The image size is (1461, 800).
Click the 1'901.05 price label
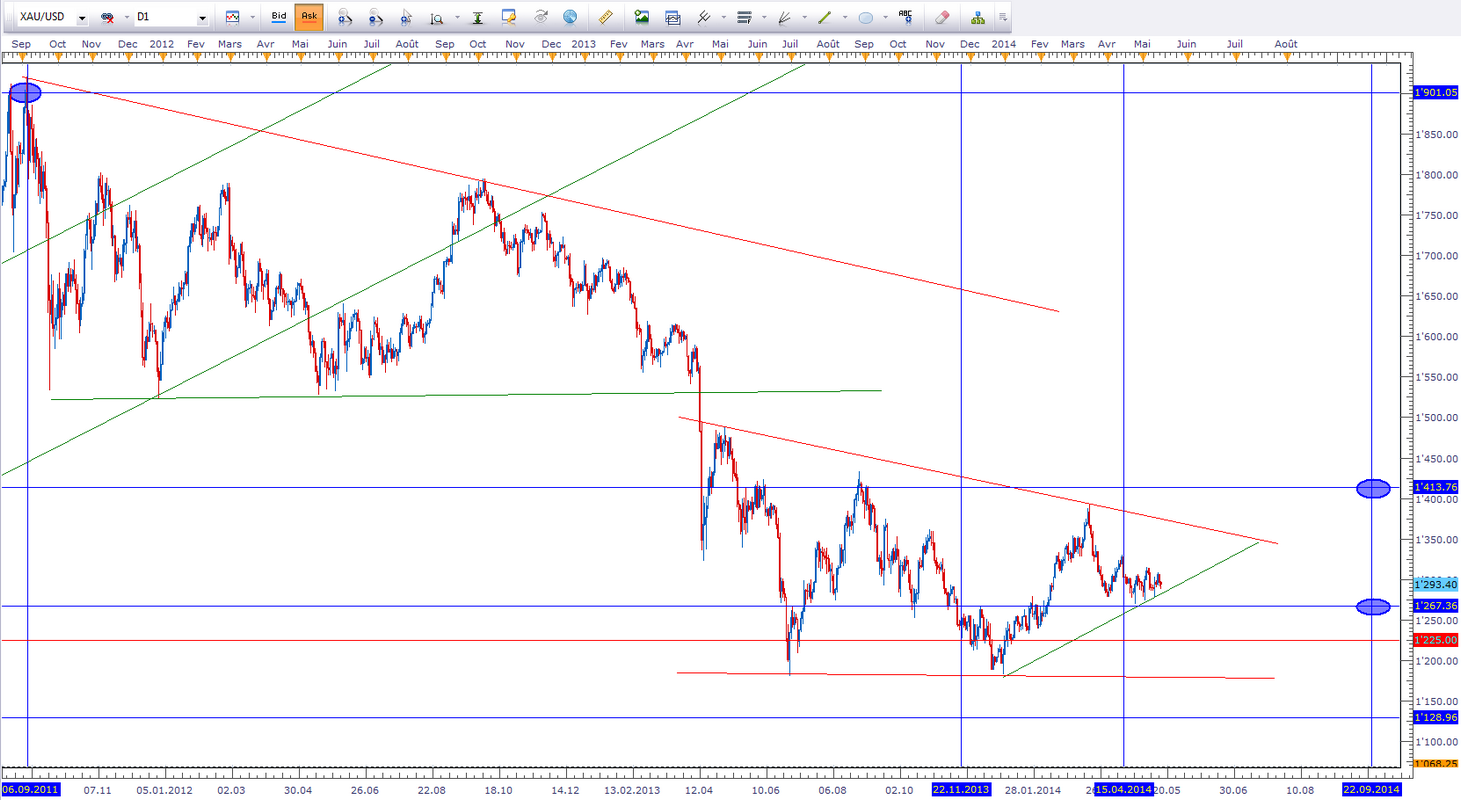point(1436,92)
